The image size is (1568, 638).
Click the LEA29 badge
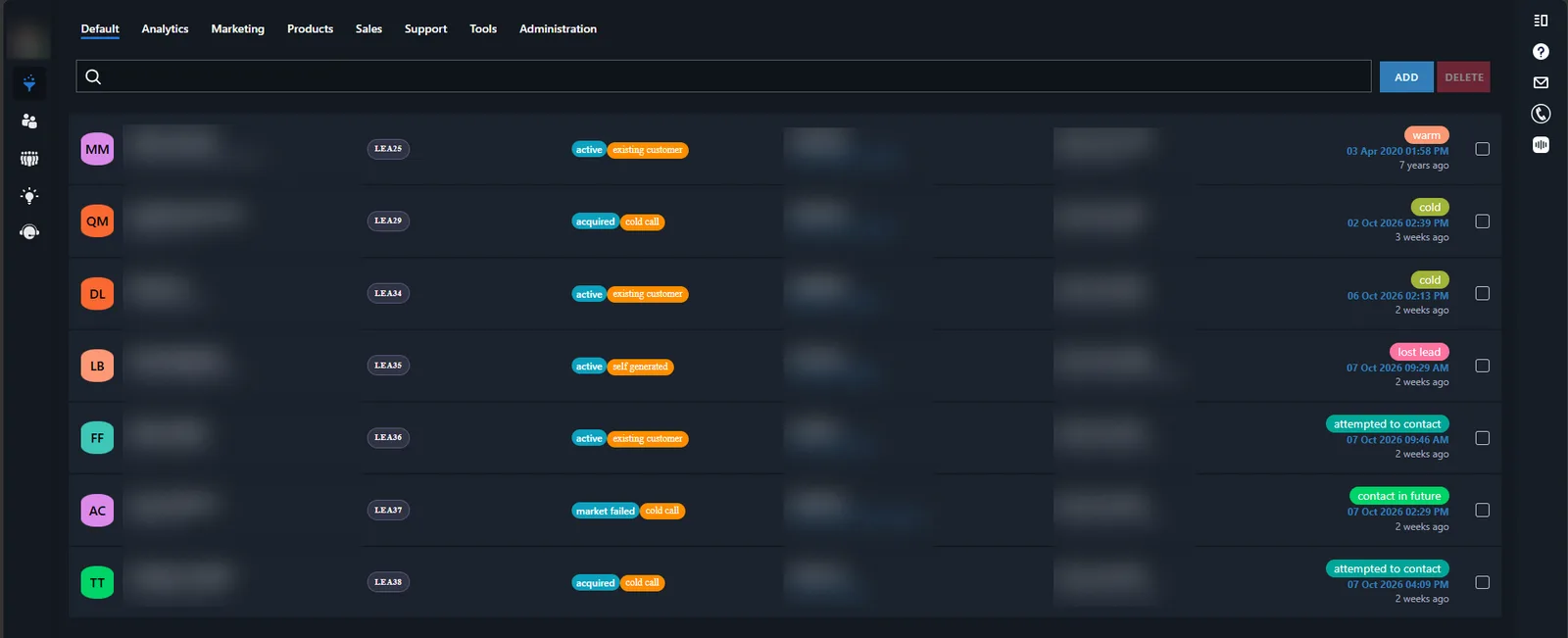(x=388, y=221)
